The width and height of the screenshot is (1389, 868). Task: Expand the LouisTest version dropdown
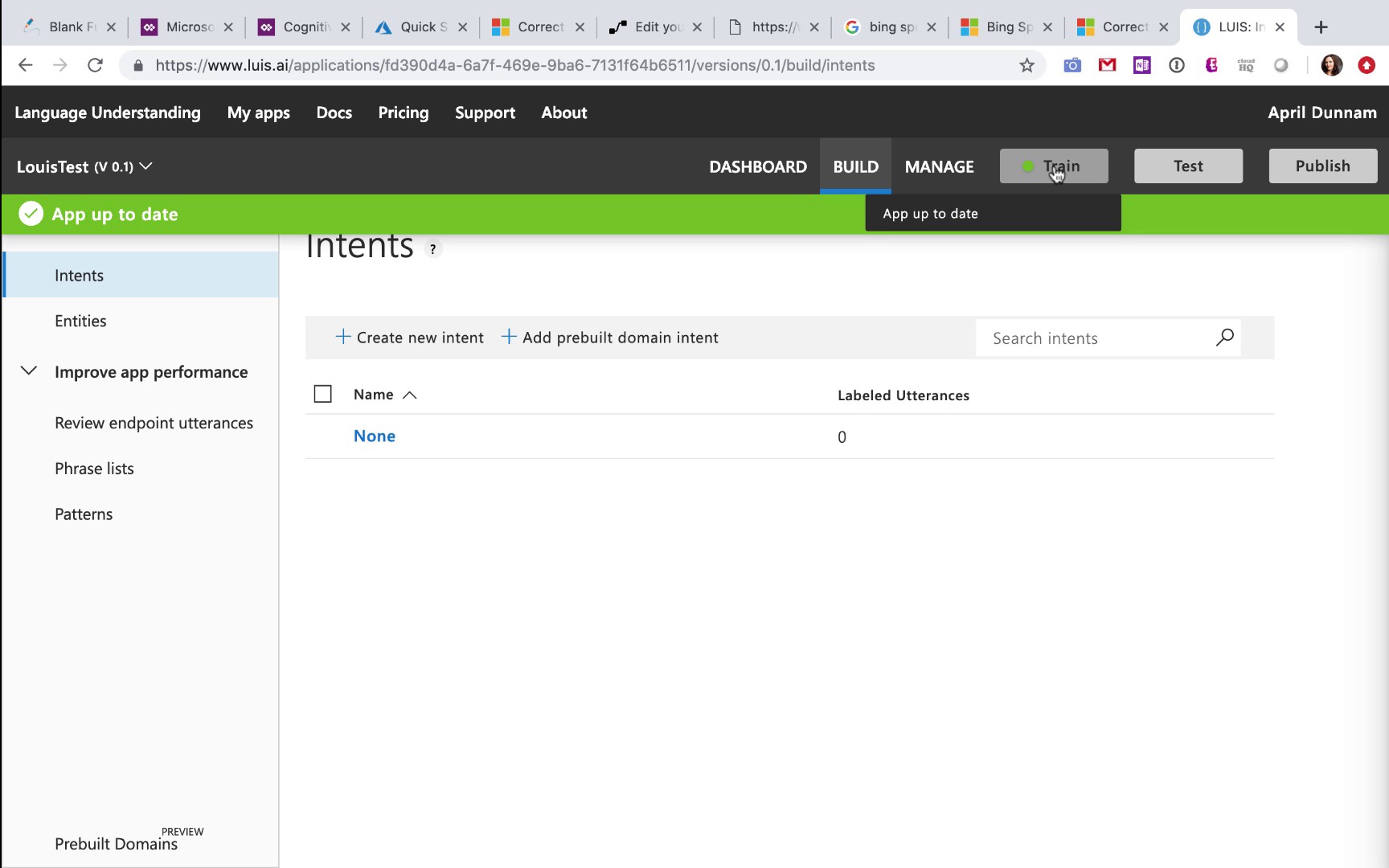point(145,166)
